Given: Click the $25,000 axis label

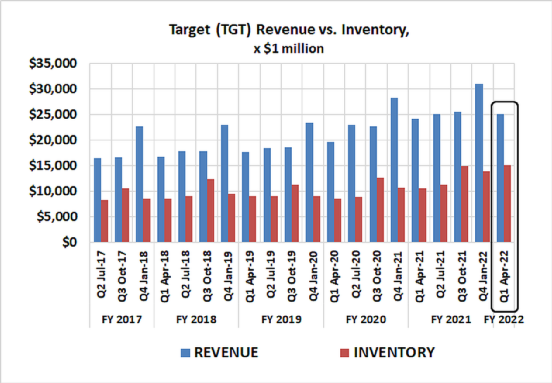Looking at the screenshot, I should [x=53, y=115].
